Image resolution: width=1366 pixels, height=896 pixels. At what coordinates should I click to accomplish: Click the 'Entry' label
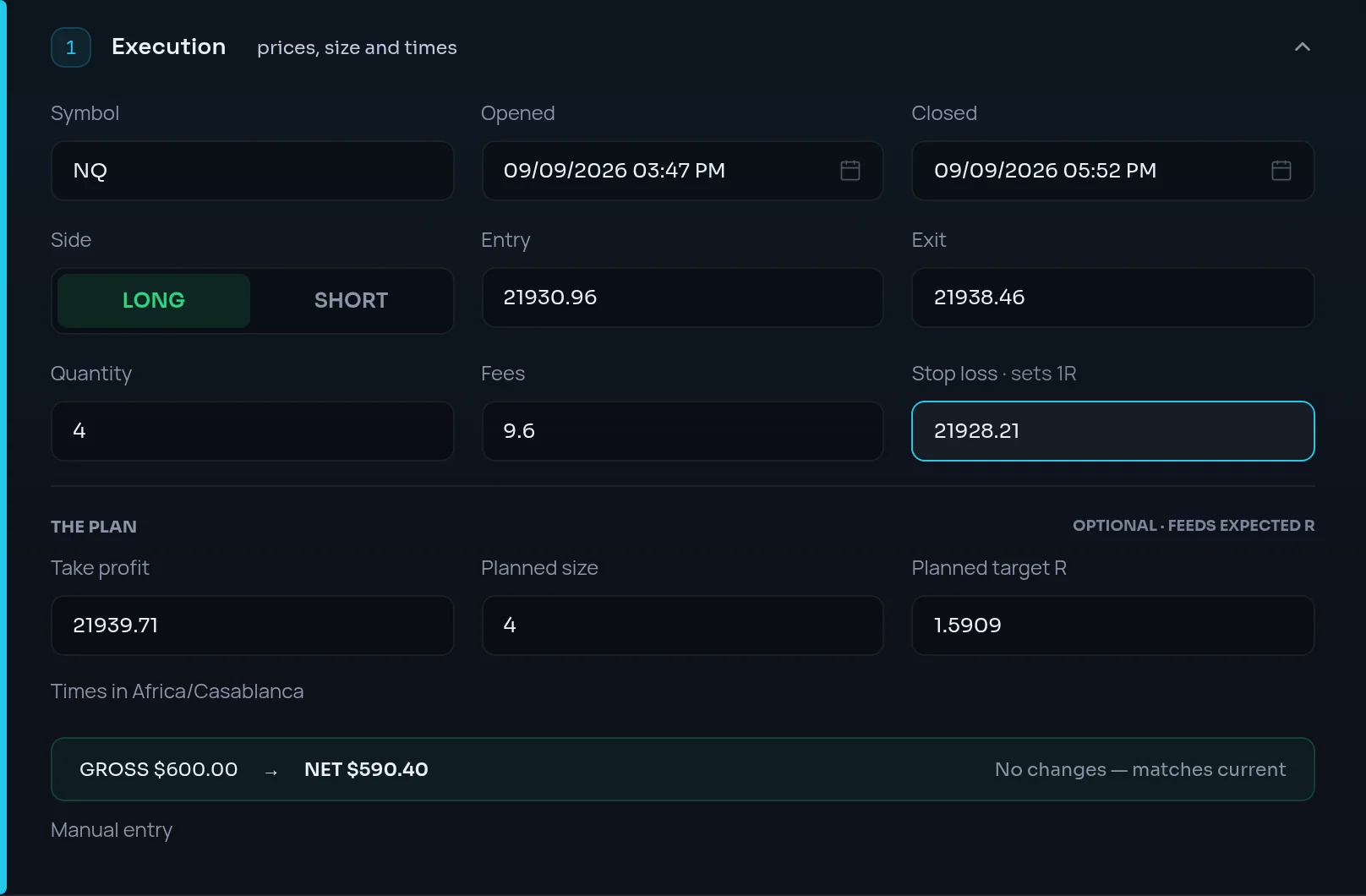click(505, 240)
